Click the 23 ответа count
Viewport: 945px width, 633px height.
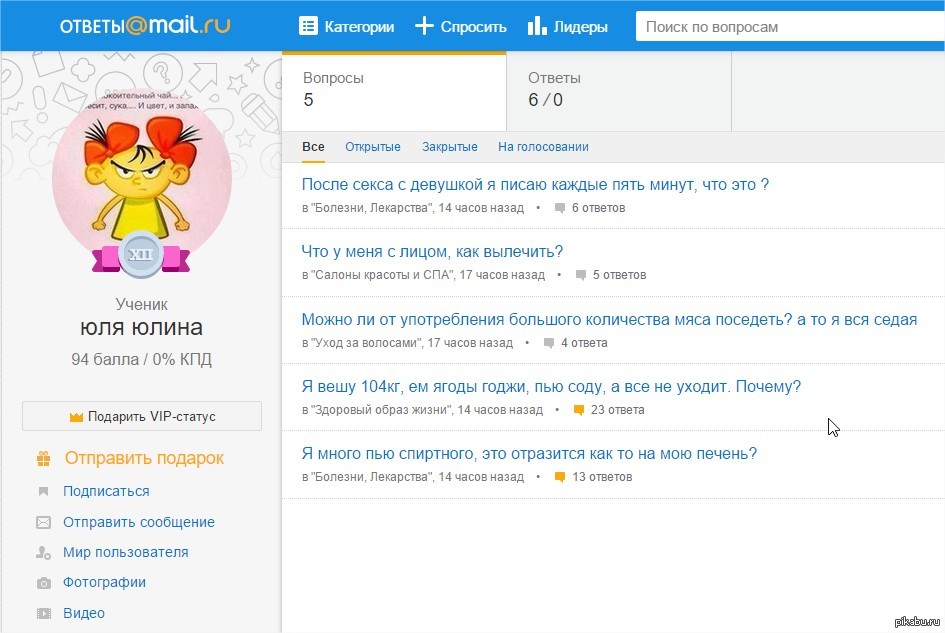618,410
